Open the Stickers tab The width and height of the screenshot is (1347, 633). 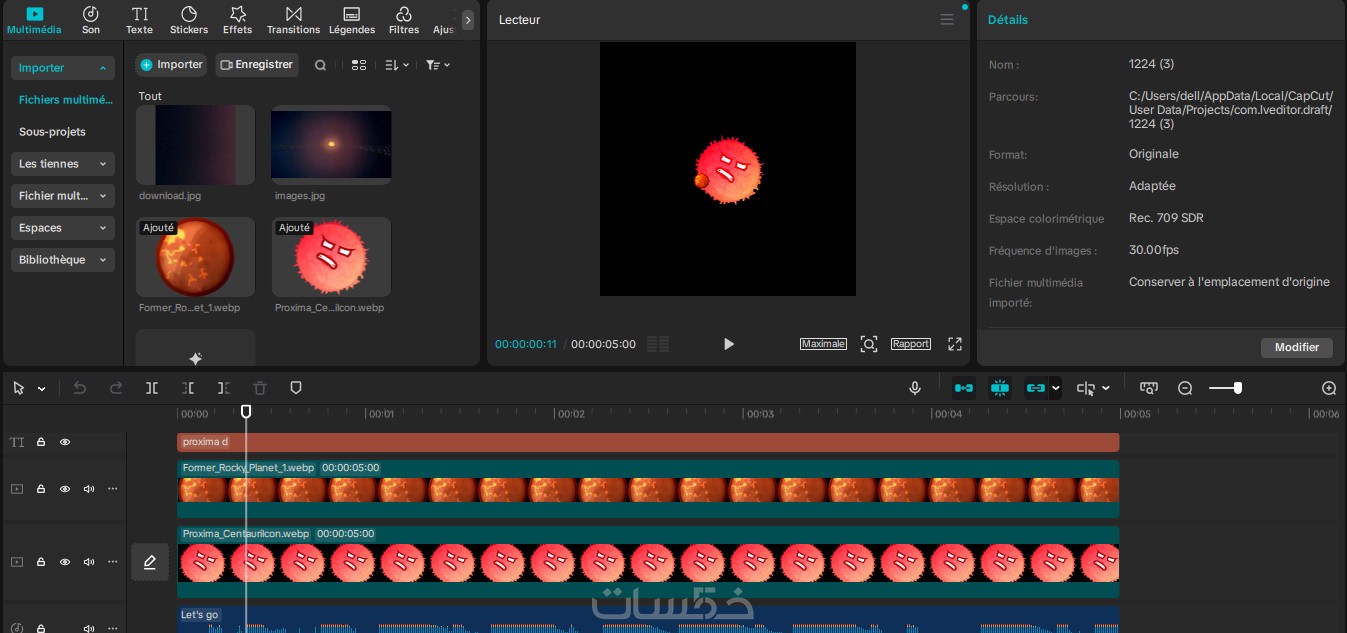[189, 20]
